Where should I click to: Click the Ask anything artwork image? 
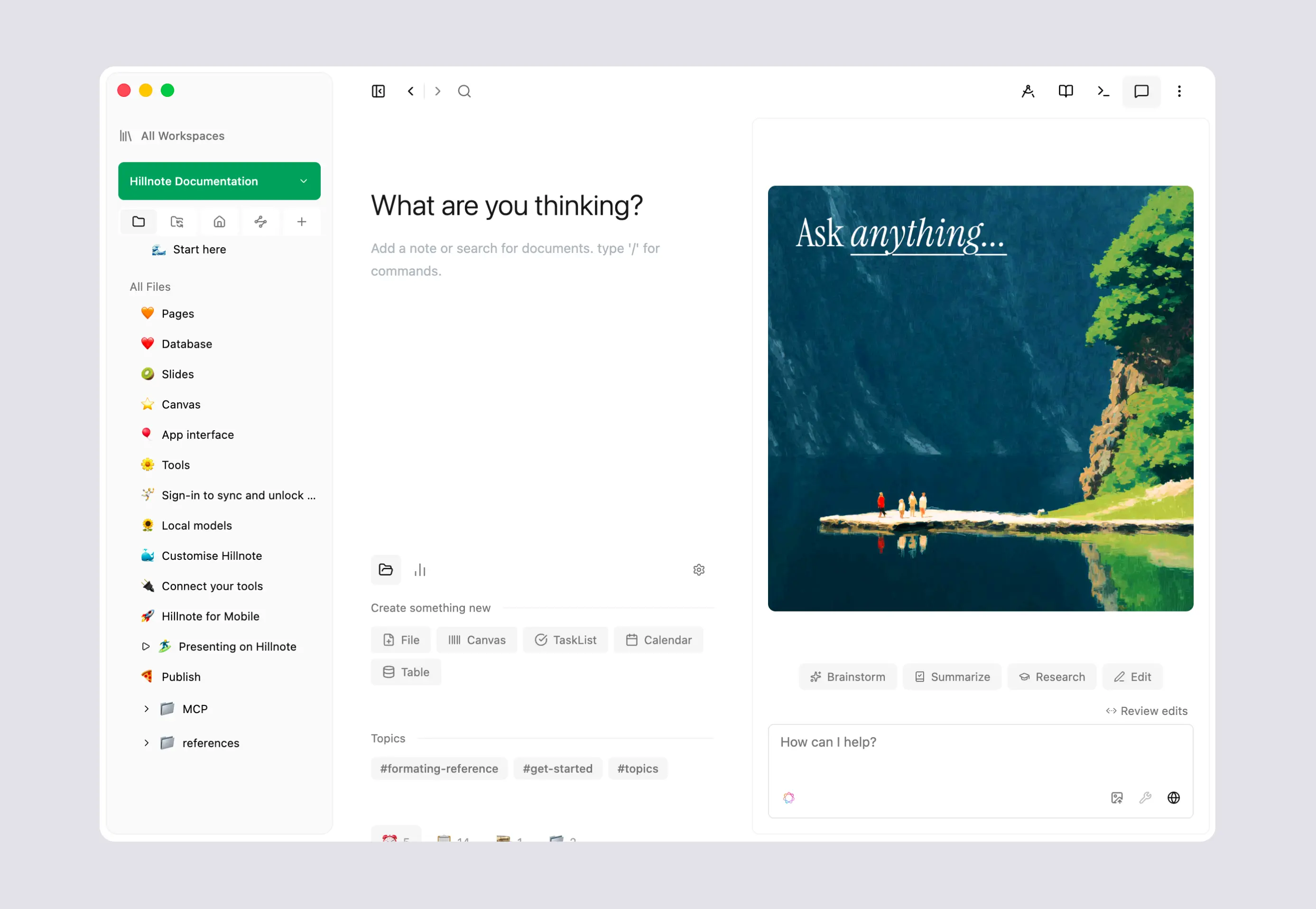(980, 398)
